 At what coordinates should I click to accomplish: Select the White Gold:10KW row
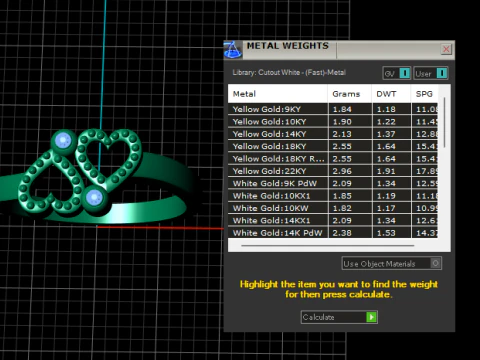pyautogui.click(x=333, y=208)
